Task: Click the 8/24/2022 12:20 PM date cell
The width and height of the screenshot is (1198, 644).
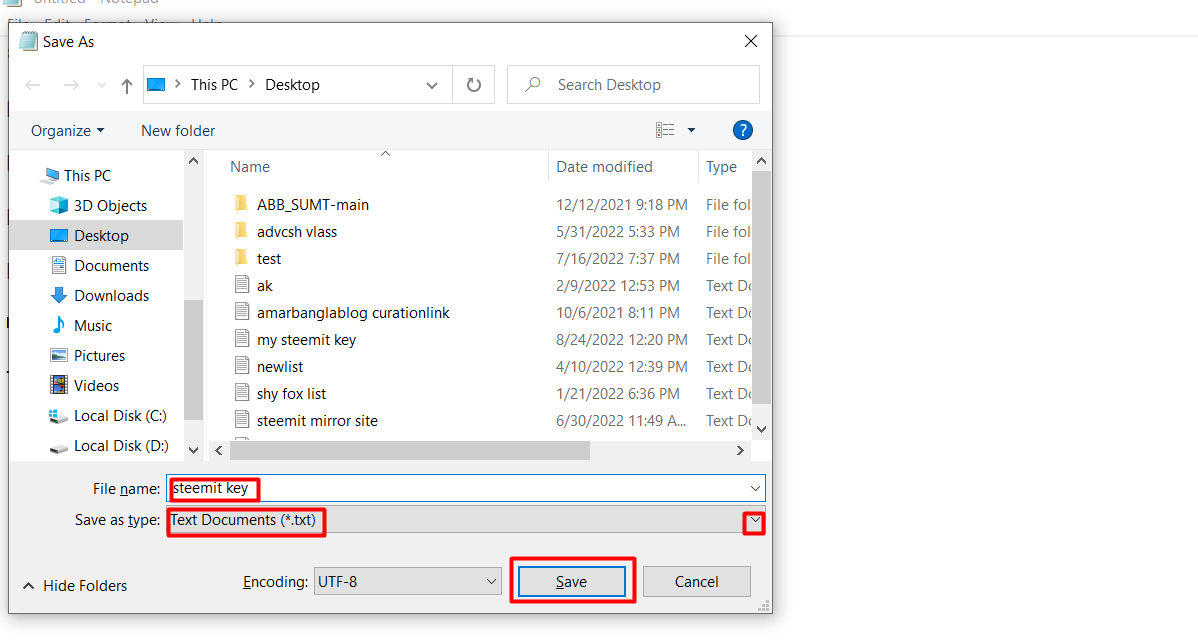Action: [x=621, y=340]
